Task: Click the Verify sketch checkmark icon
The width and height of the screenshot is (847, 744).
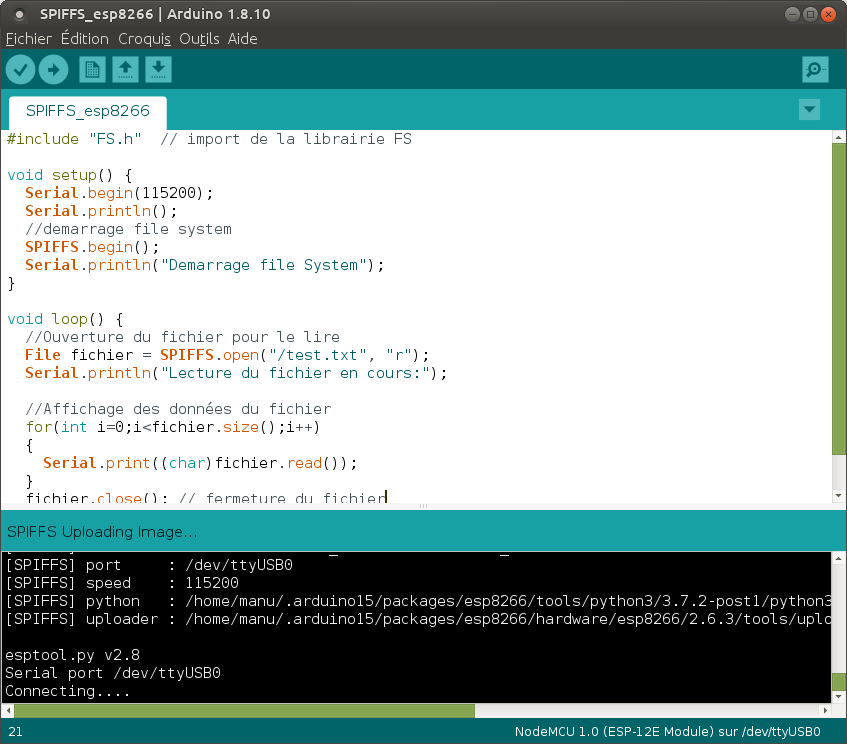Action: pyautogui.click(x=21, y=69)
